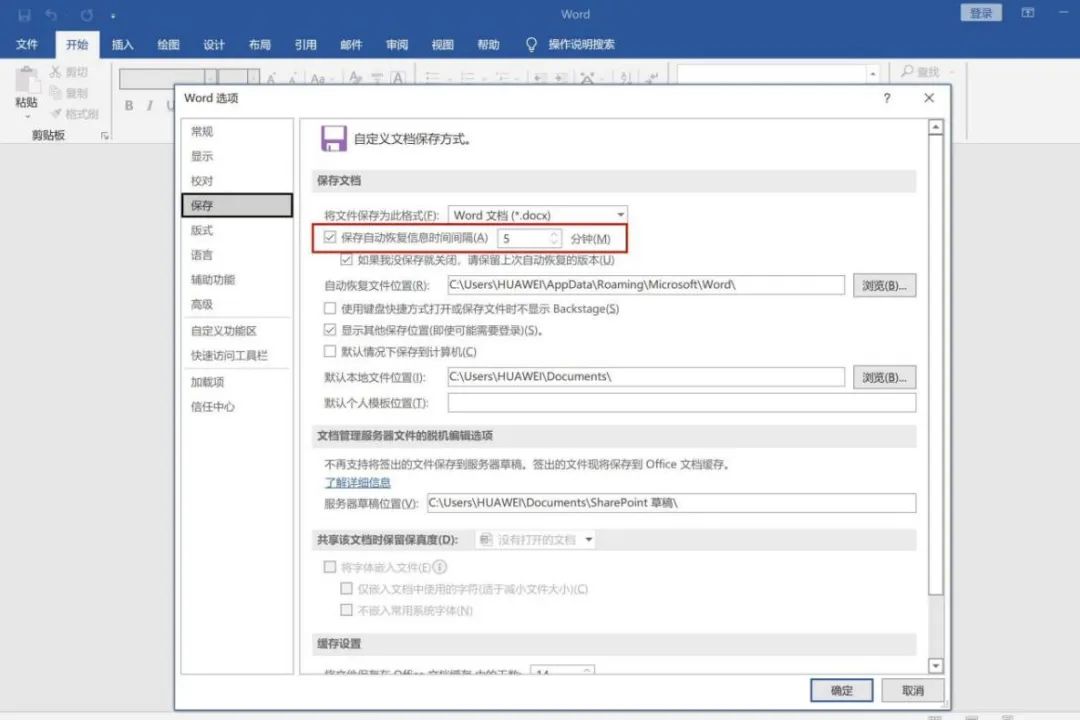Viewport: 1080px width, 720px height.
Task: Click the 服务器草稿位置 path field
Action: (672, 503)
